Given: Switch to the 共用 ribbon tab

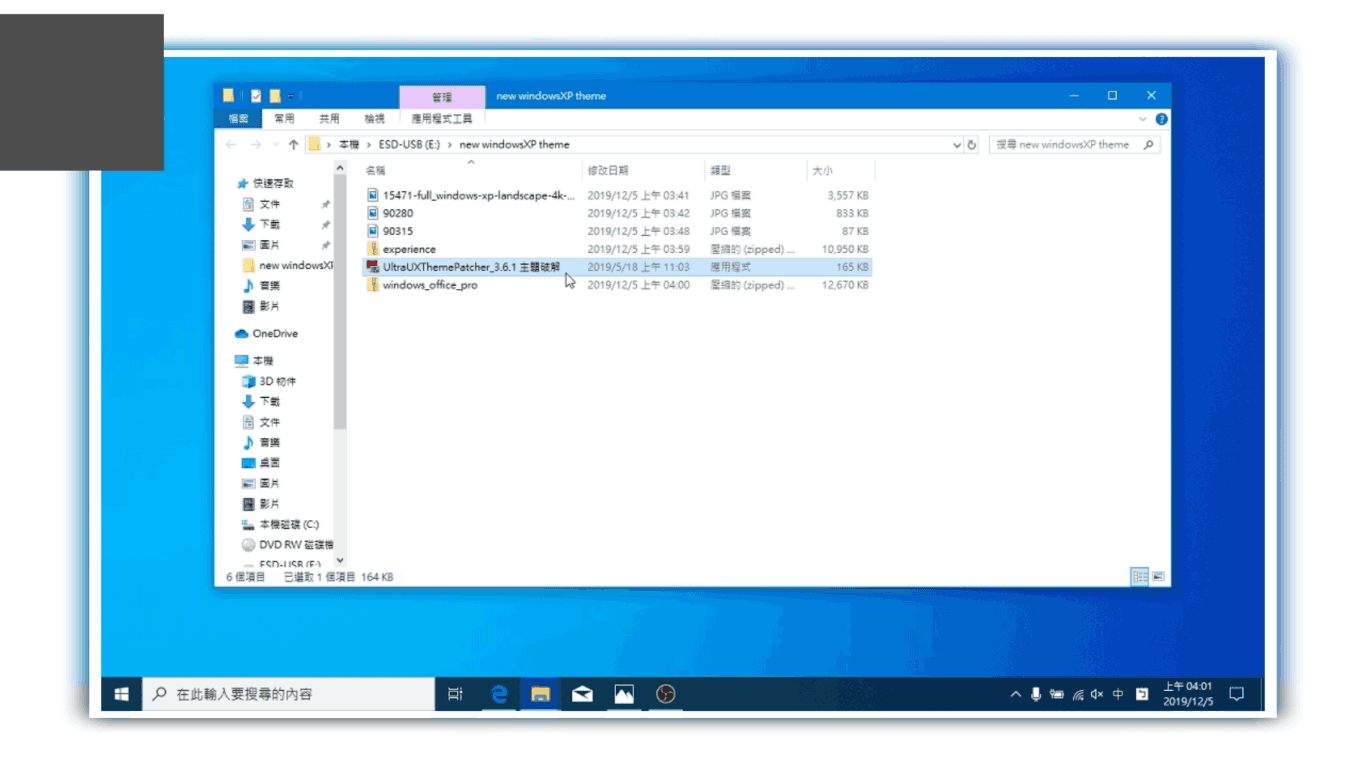Looking at the screenshot, I should click(329, 118).
